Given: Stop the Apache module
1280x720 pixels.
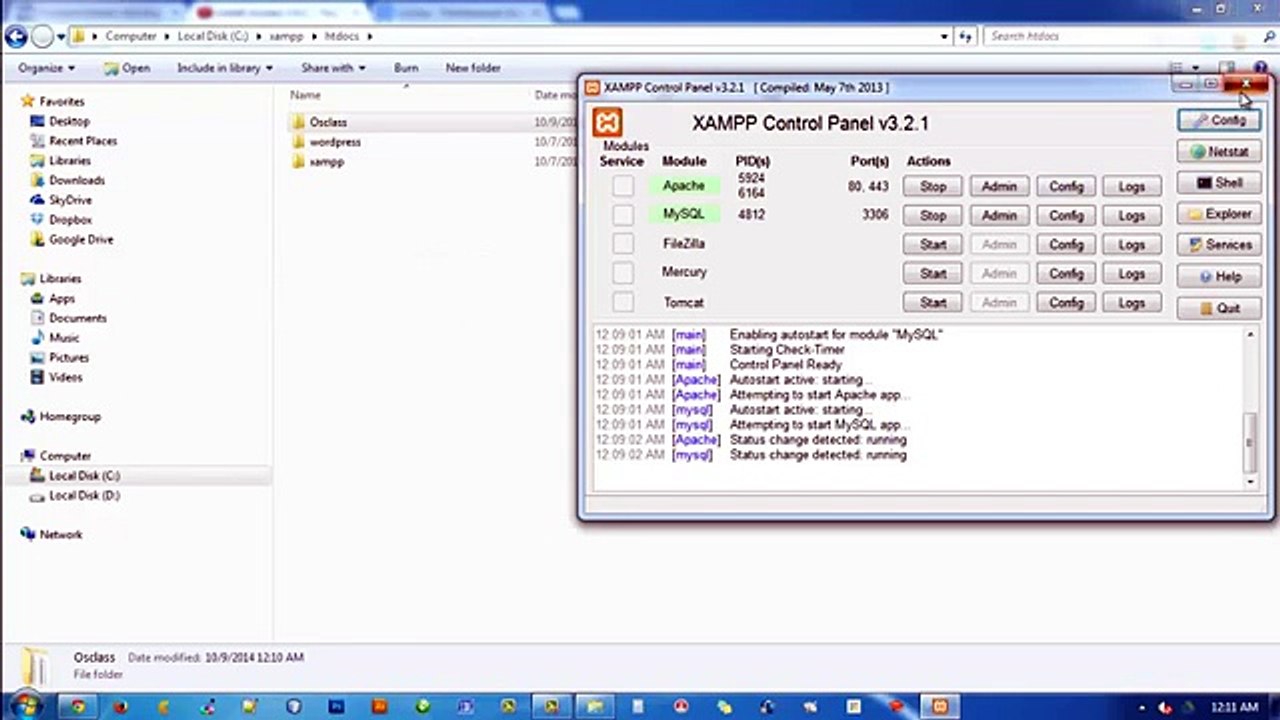Looking at the screenshot, I should (933, 186).
